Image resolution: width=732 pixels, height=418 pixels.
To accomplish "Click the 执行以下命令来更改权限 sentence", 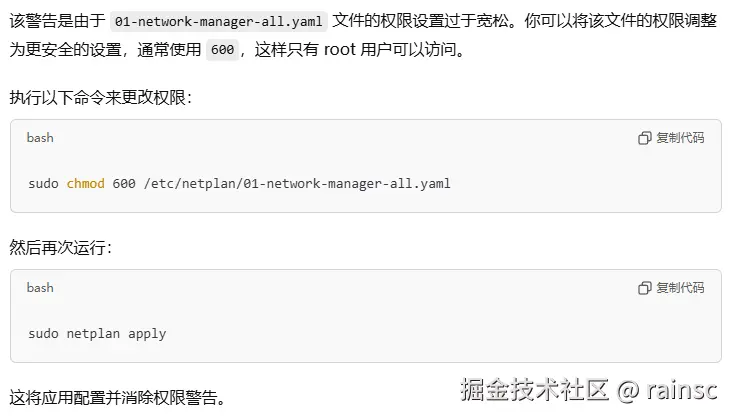I will pyautogui.click(x=100, y=98).
